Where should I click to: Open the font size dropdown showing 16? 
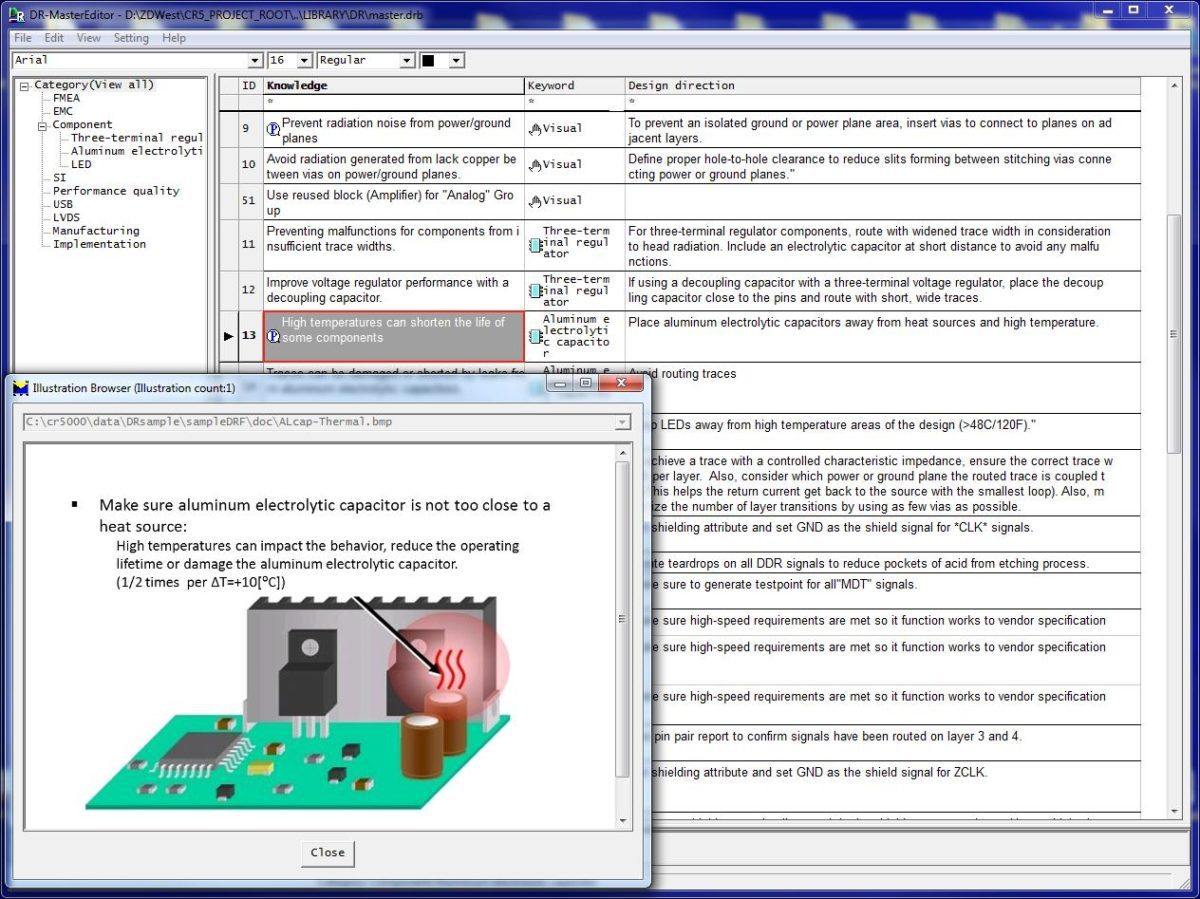pyautogui.click(x=306, y=60)
